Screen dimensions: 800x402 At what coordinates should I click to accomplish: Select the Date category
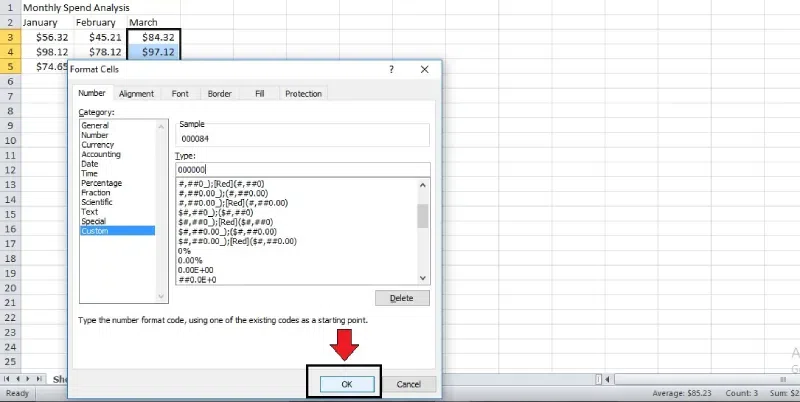click(89, 164)
